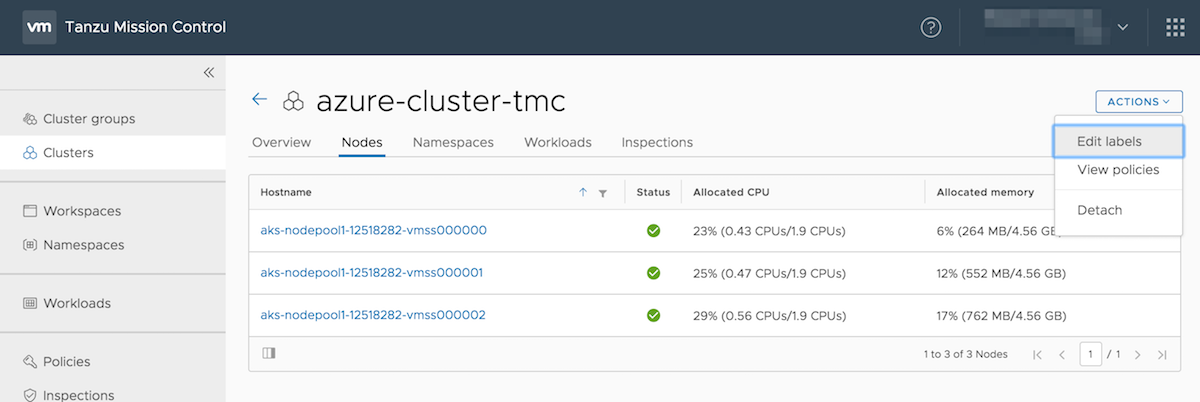The image size is (1200, 402).
Task: Jump to last page in pagination
Action: tap(1161, 354)
